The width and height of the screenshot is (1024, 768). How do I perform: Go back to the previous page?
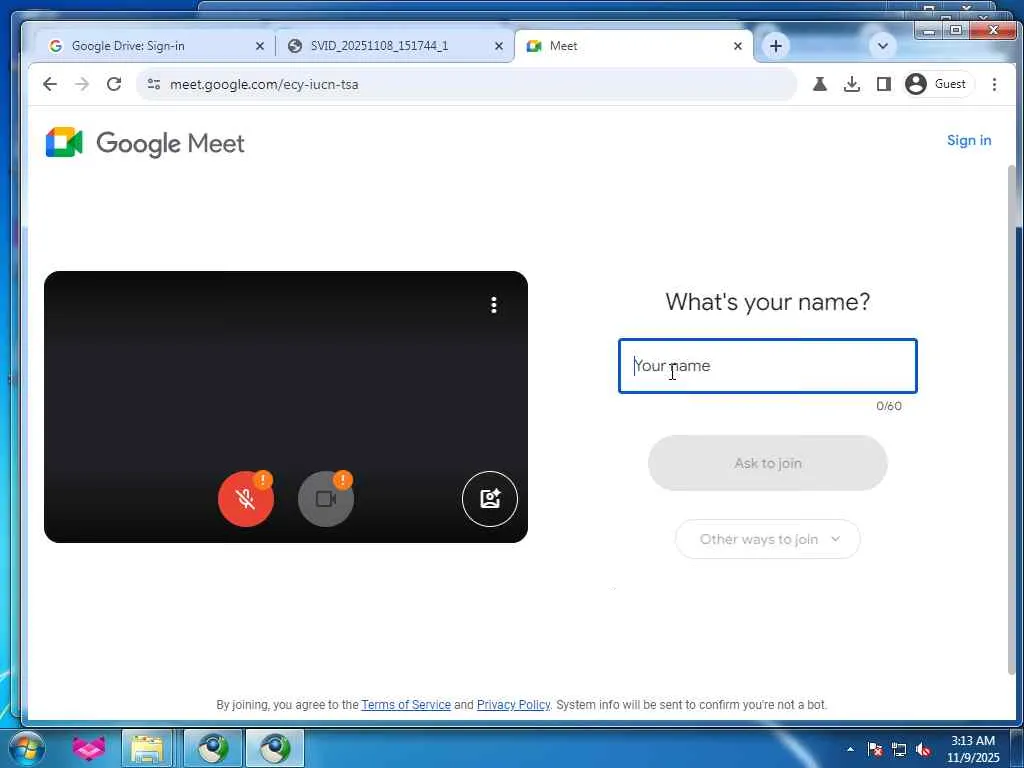click(x=50, y=84)
